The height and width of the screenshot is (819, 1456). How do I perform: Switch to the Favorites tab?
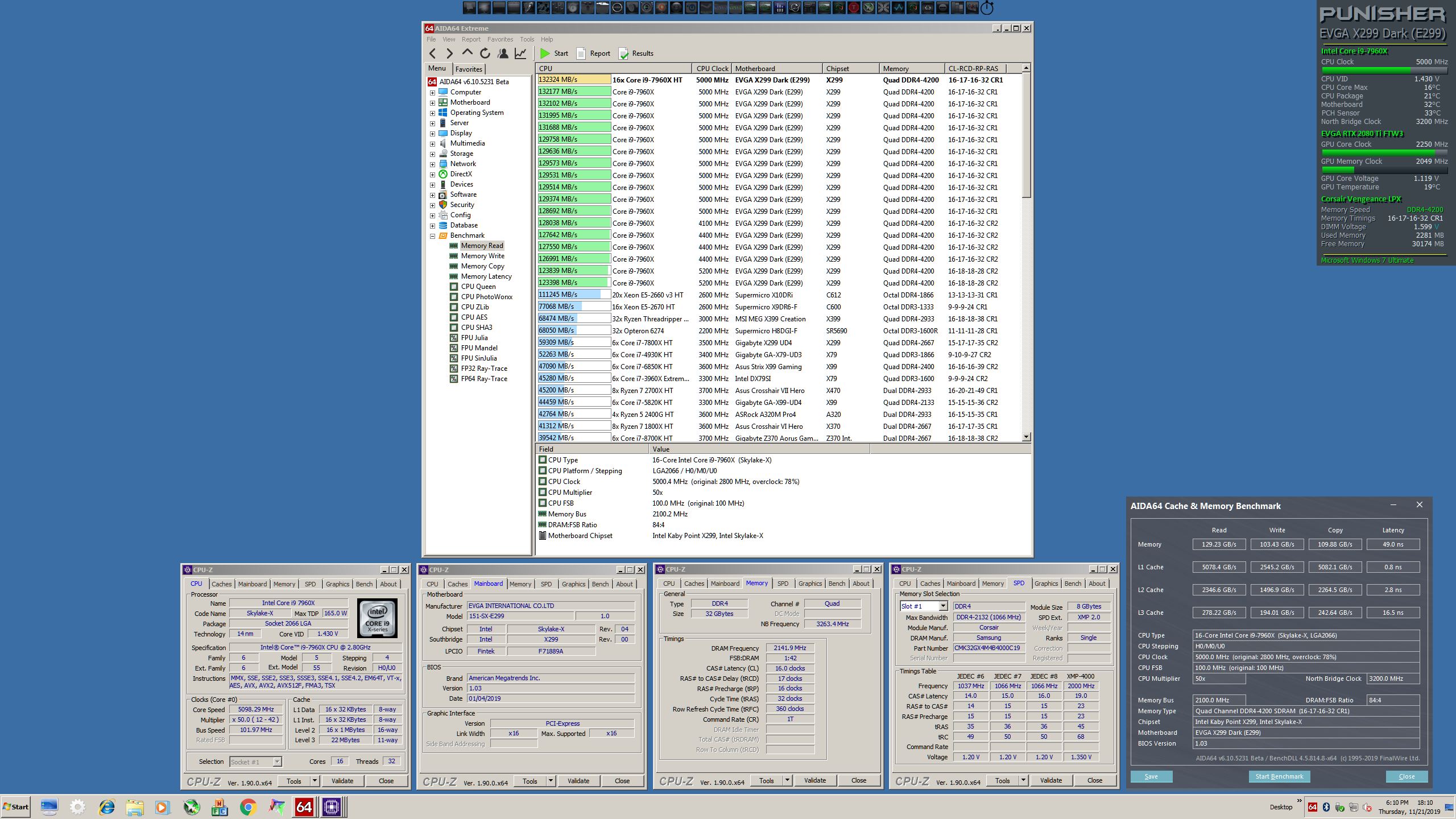[469, 69]
